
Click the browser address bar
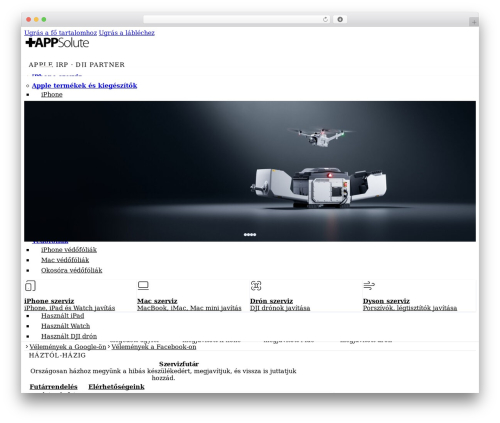coord(237,19)
